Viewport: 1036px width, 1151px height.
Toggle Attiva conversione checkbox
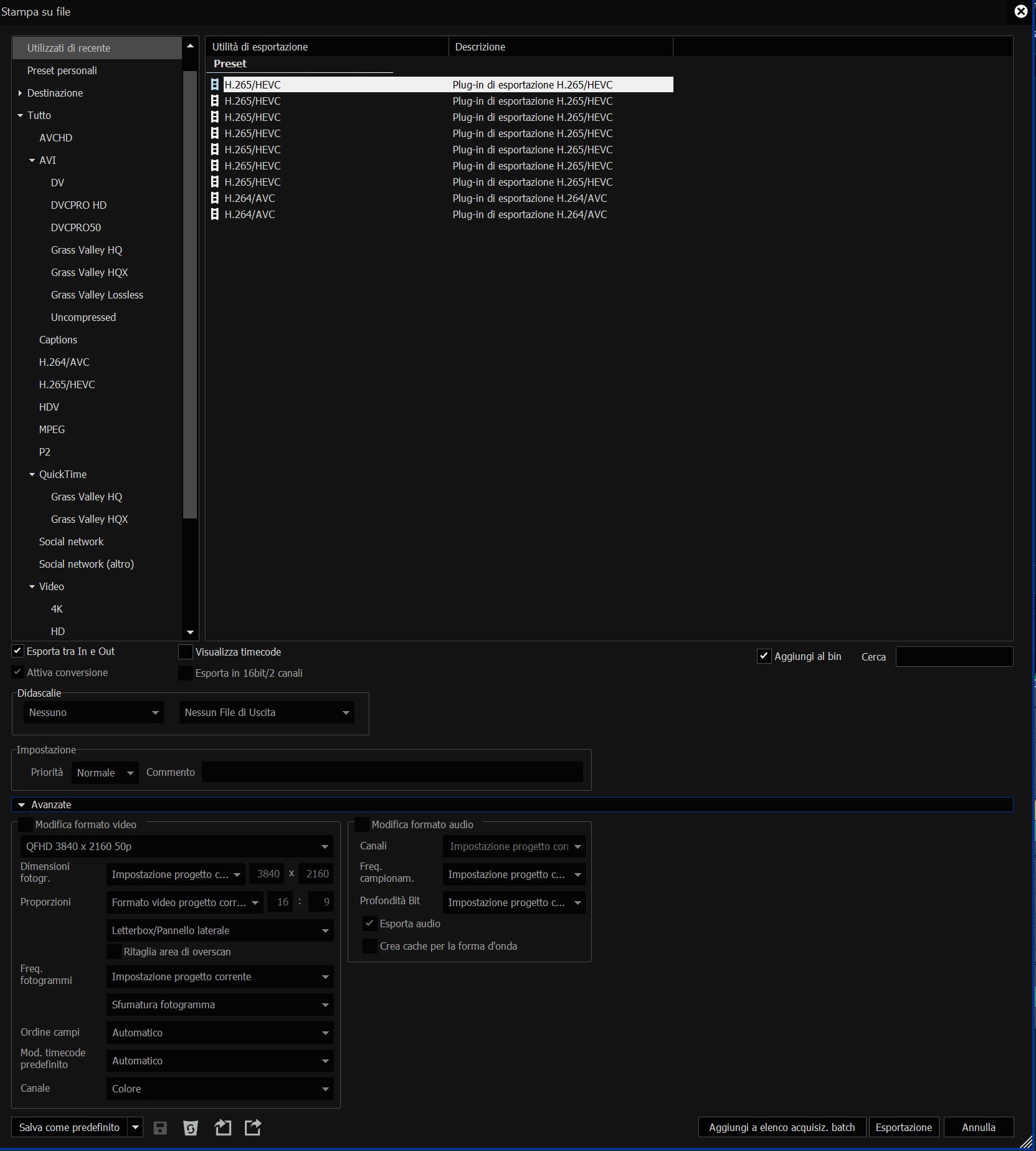(18, 672)
